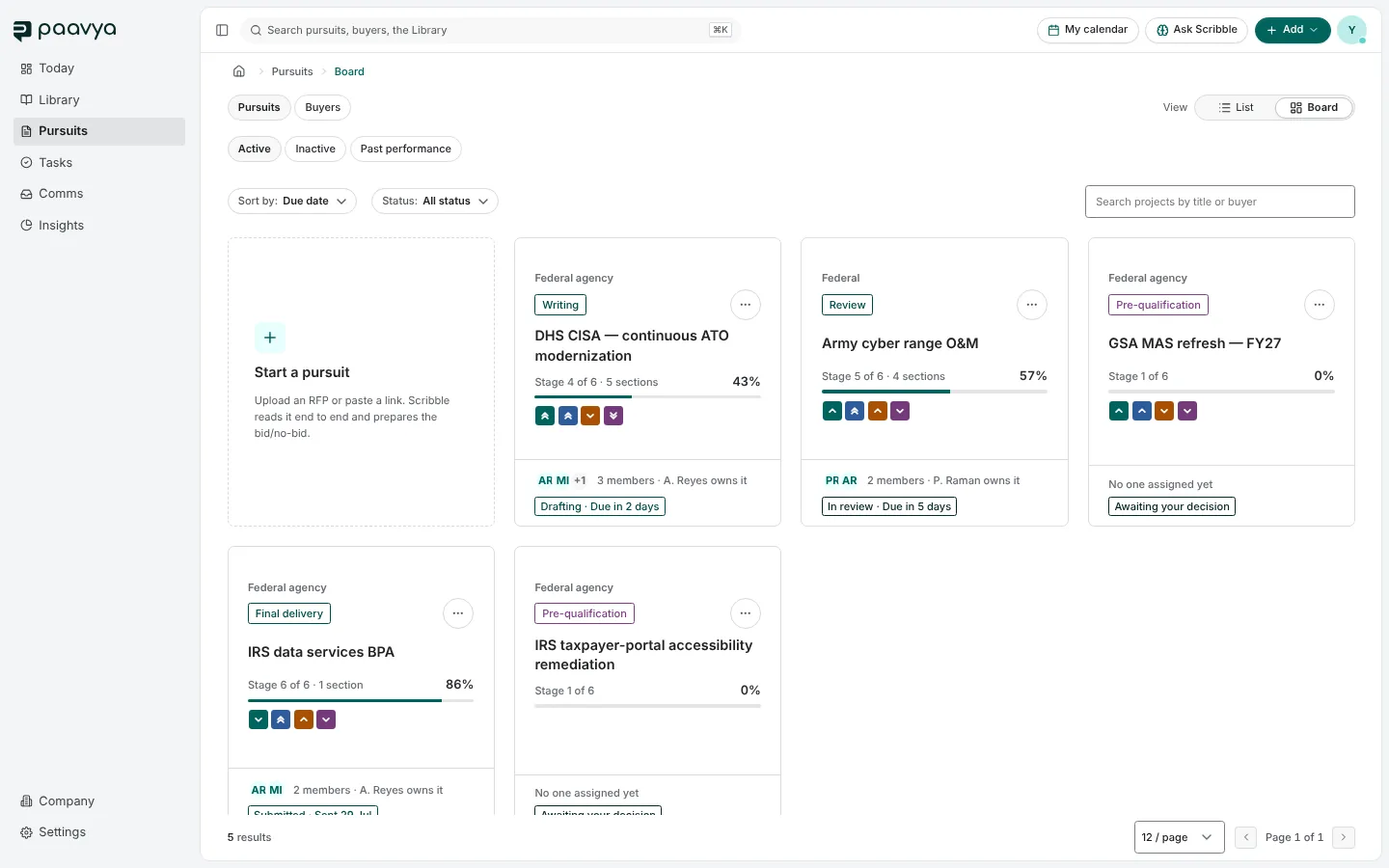Image resolution: width=1389 pixels, height=868 pixels.
Task: Click the 43% progress bar on DHS CISA card
Action: [x=648, y=396]
